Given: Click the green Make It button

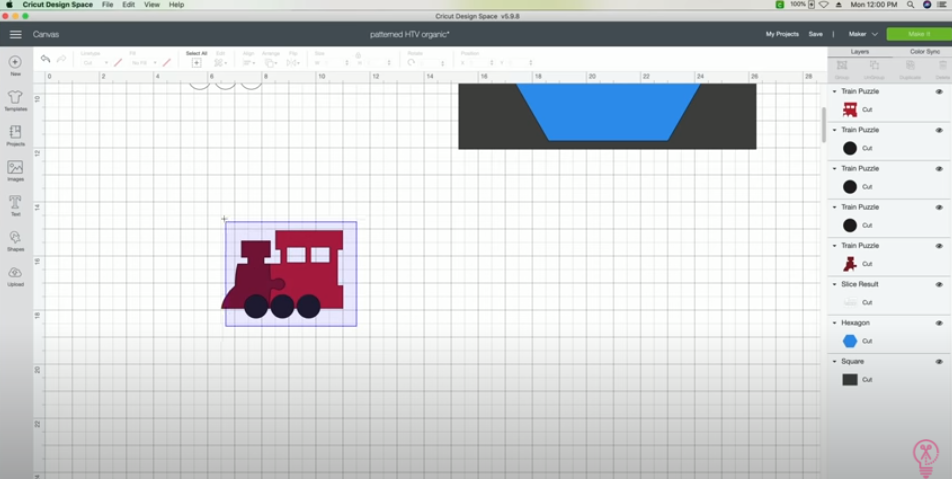Looking at the screenshot, I should pyautogui.click(x=919, y=34).
